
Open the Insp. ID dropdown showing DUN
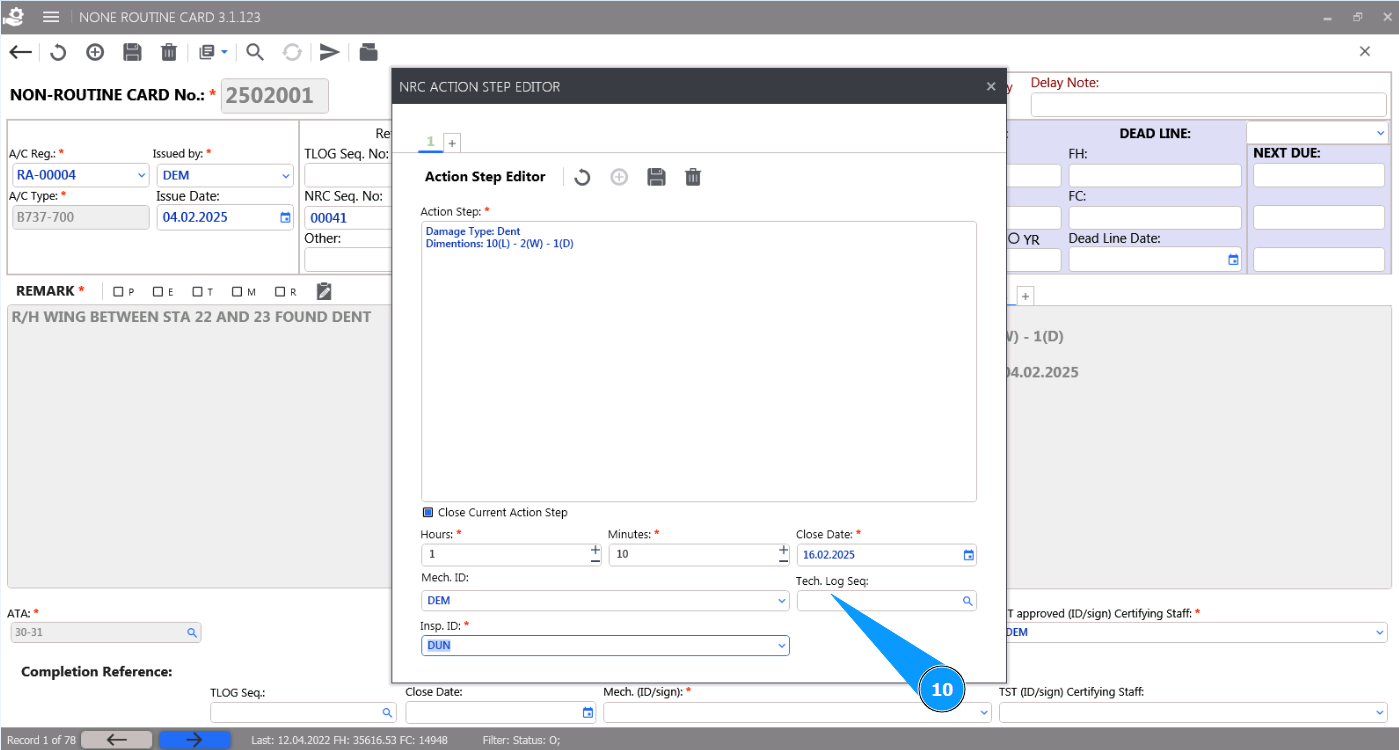781,646
